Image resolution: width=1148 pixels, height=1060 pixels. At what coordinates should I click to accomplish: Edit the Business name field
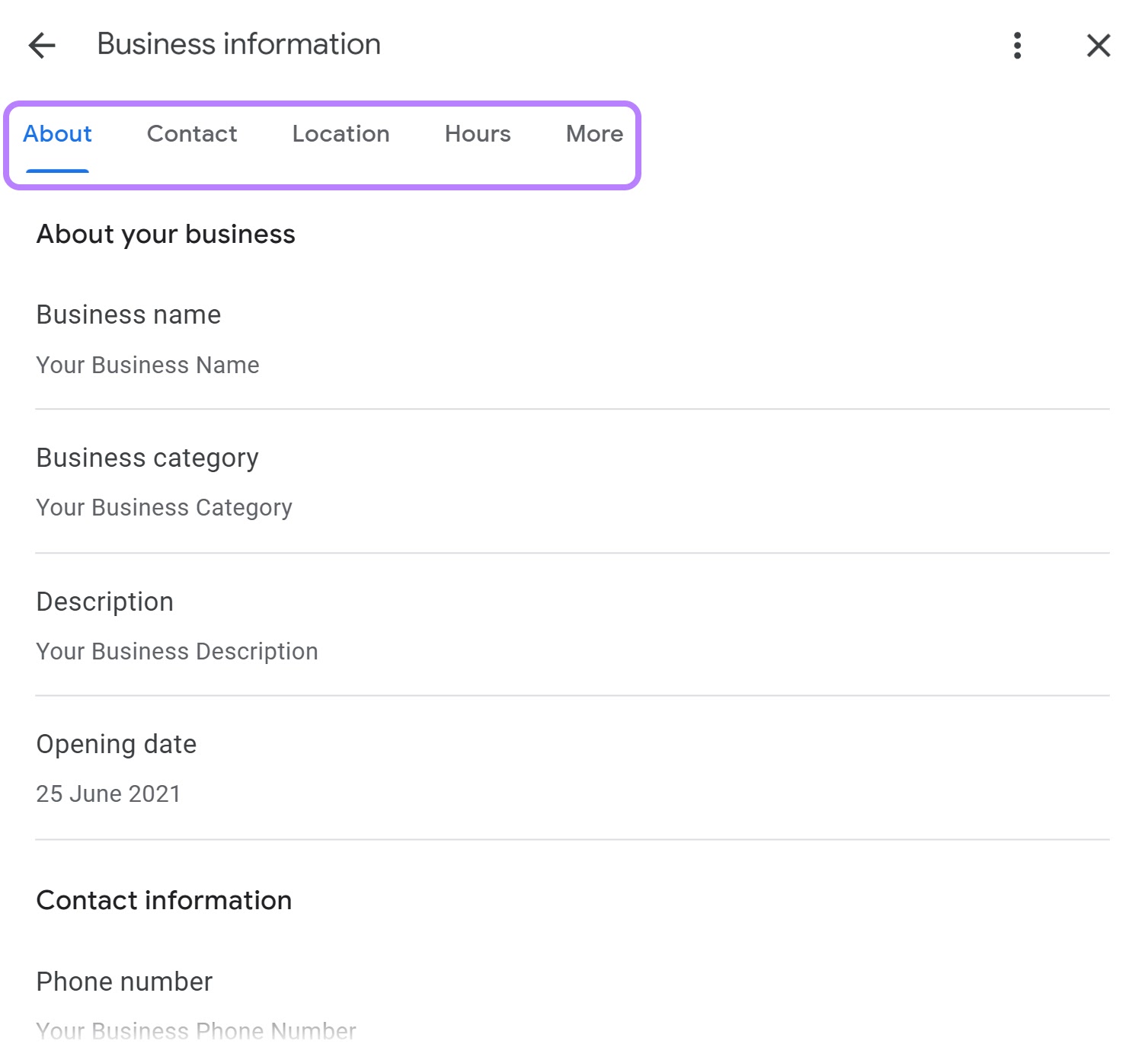[x=128, y=314]
